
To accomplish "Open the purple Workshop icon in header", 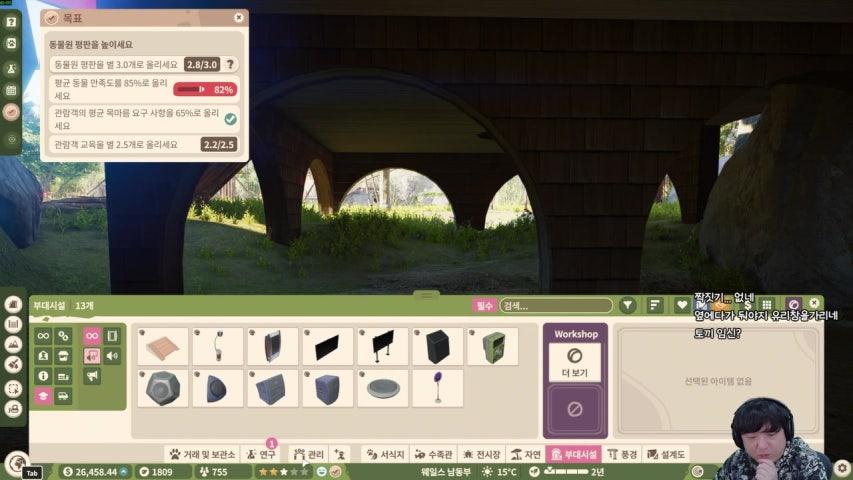I will click(x=793, y=305).
